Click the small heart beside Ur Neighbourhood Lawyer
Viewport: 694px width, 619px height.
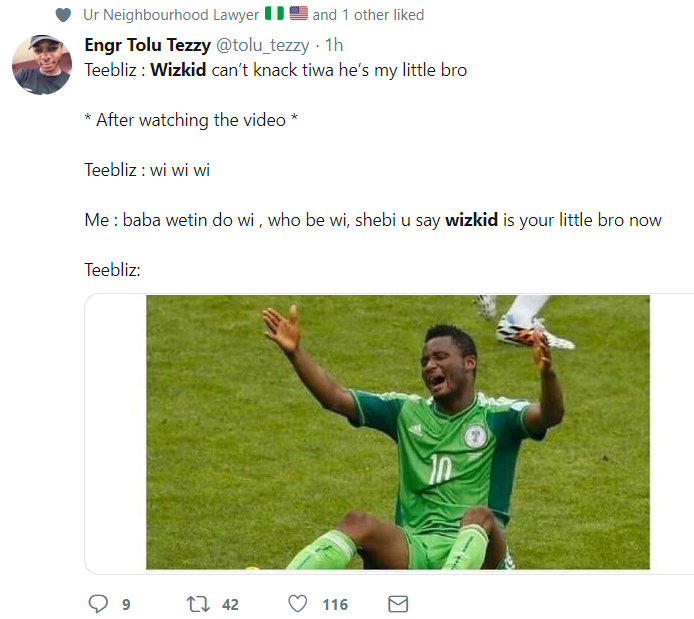(x=64, y=15)
